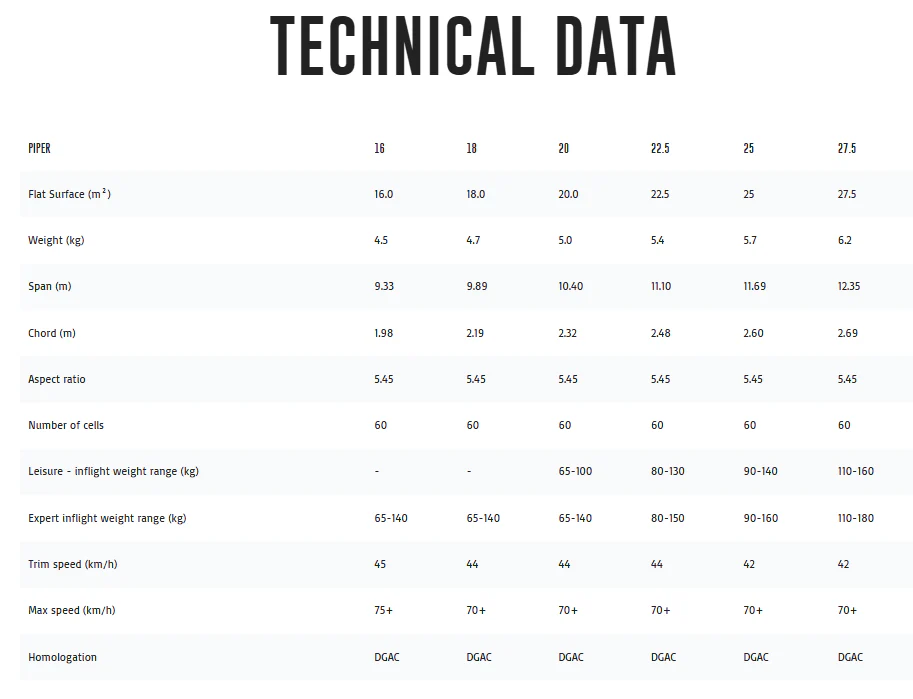Click the 16 size column header

click(380, 149)
